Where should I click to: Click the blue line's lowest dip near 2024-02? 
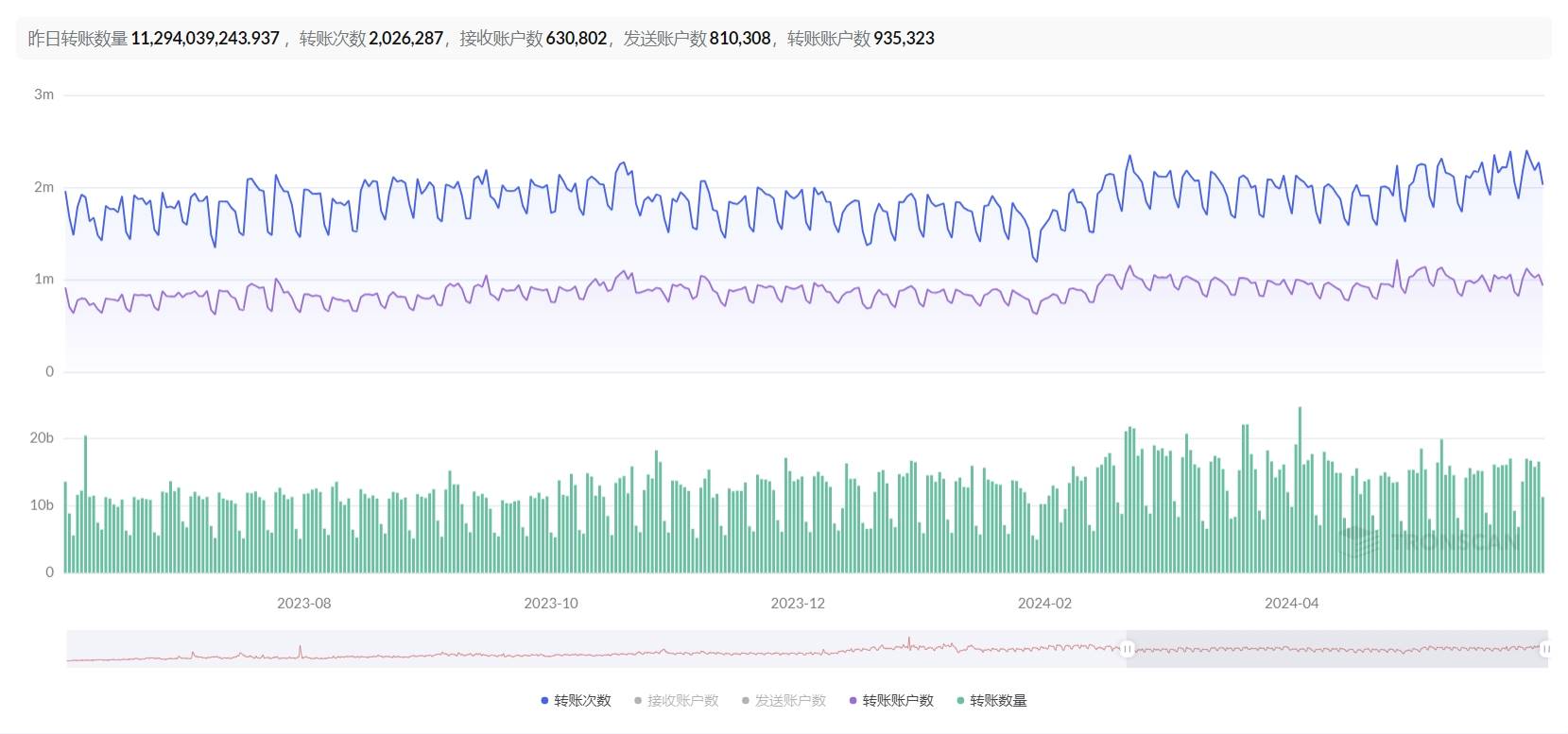tap(1036, 259)
